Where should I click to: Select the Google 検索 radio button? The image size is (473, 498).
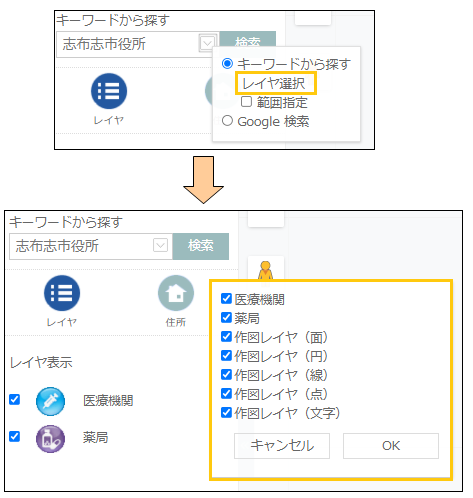[x=227, y=120]
